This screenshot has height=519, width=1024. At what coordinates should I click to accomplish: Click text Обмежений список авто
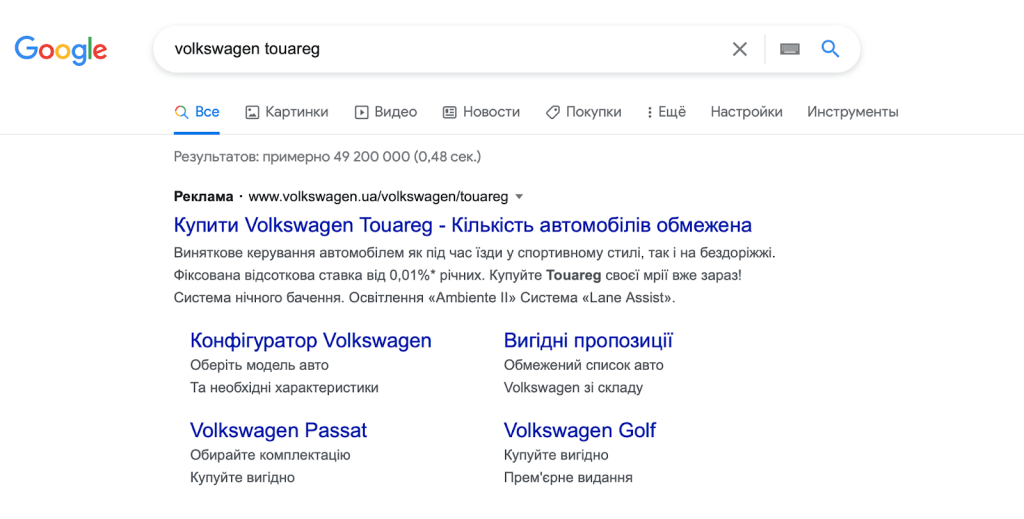point(583,366)
